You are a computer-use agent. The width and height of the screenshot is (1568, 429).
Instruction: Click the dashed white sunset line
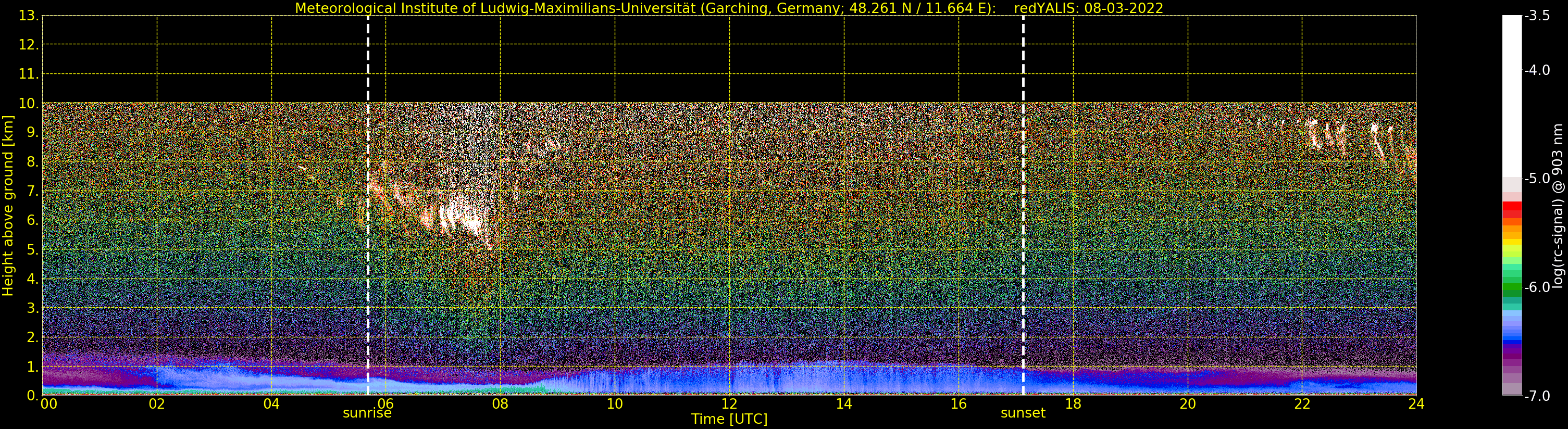(1023, 206)
